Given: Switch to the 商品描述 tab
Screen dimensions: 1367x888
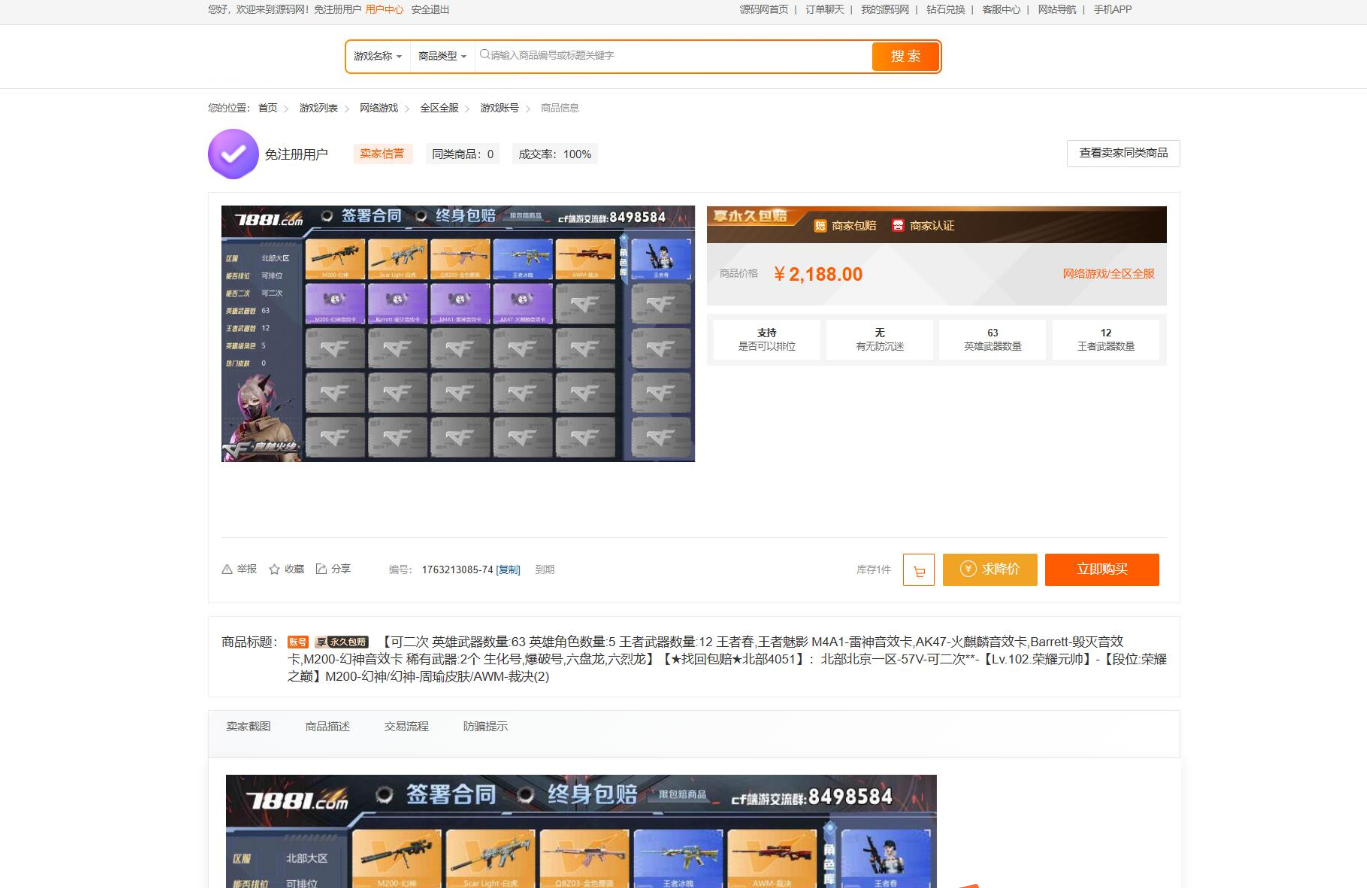Looking at the screenshot, I should (x=327, y=727).
